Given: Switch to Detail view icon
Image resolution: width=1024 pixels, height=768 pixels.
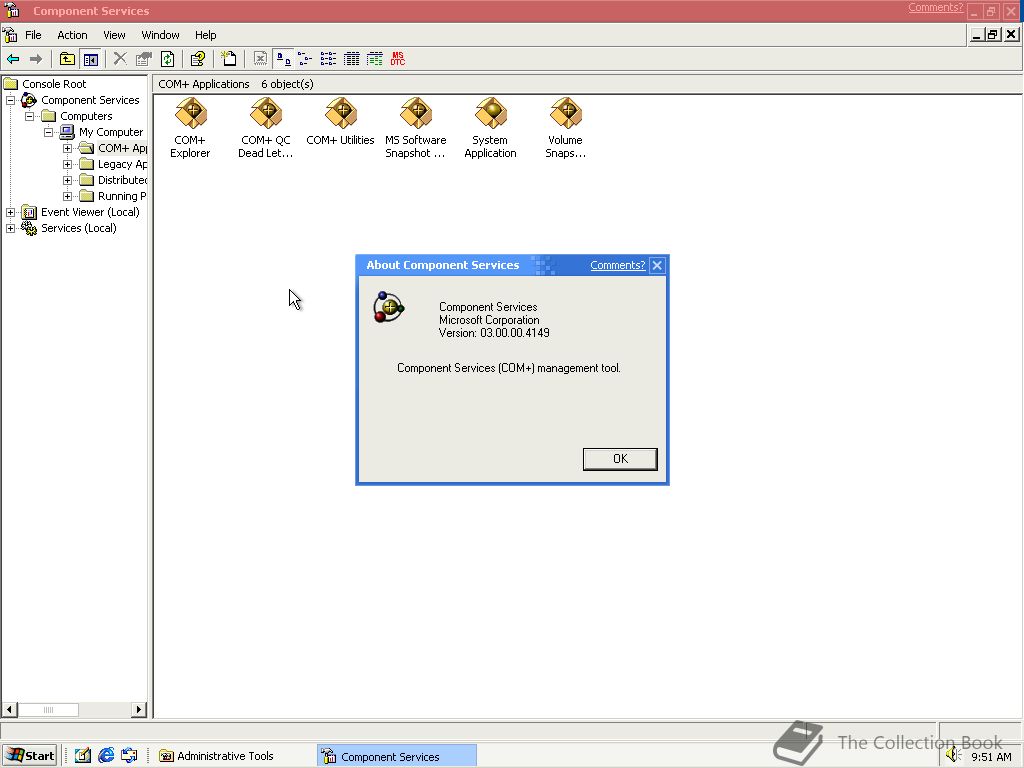Looking at the screenshot, I should 351,59.
